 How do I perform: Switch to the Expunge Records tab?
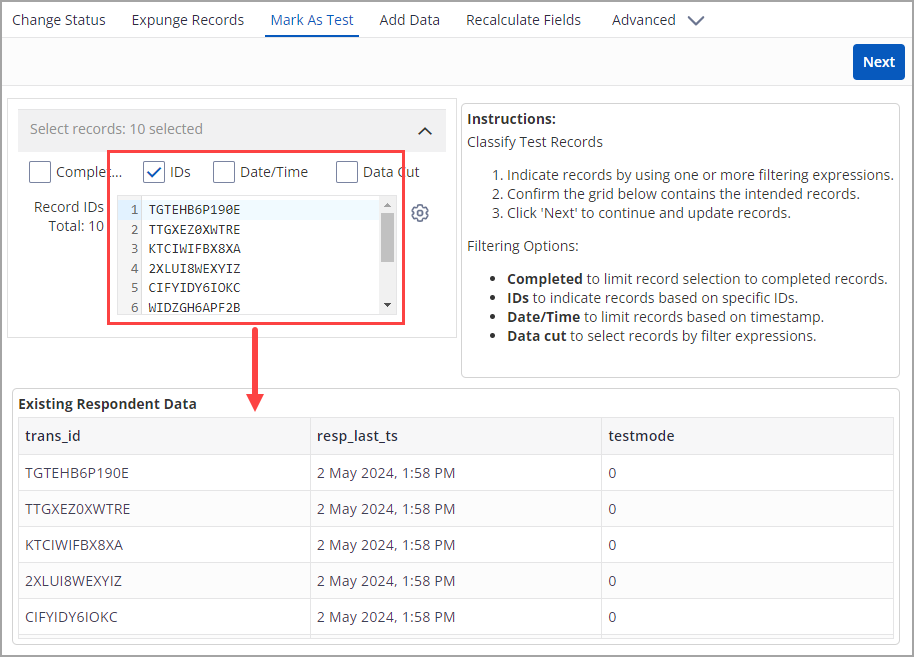pos(188,20)
